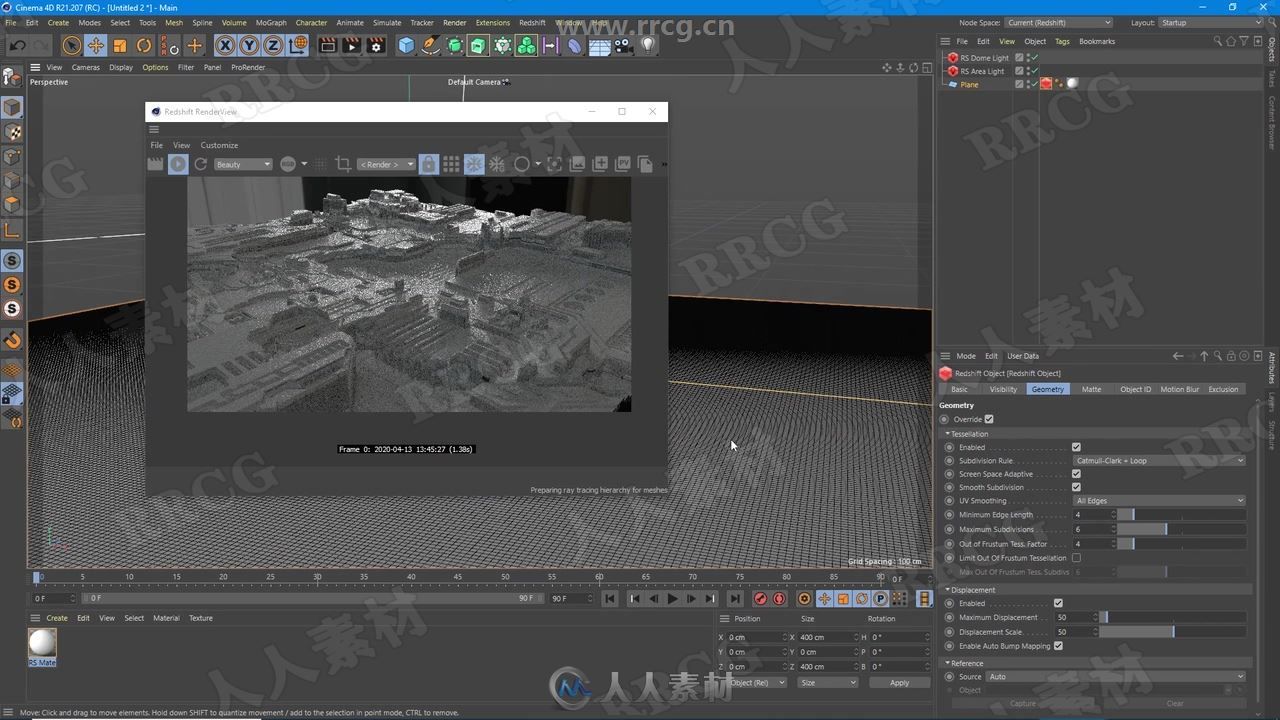This screenshot has height=720, width=1280.
Task: Select RS Dome Light in Object Manager
Action: (x=985, y=58)
